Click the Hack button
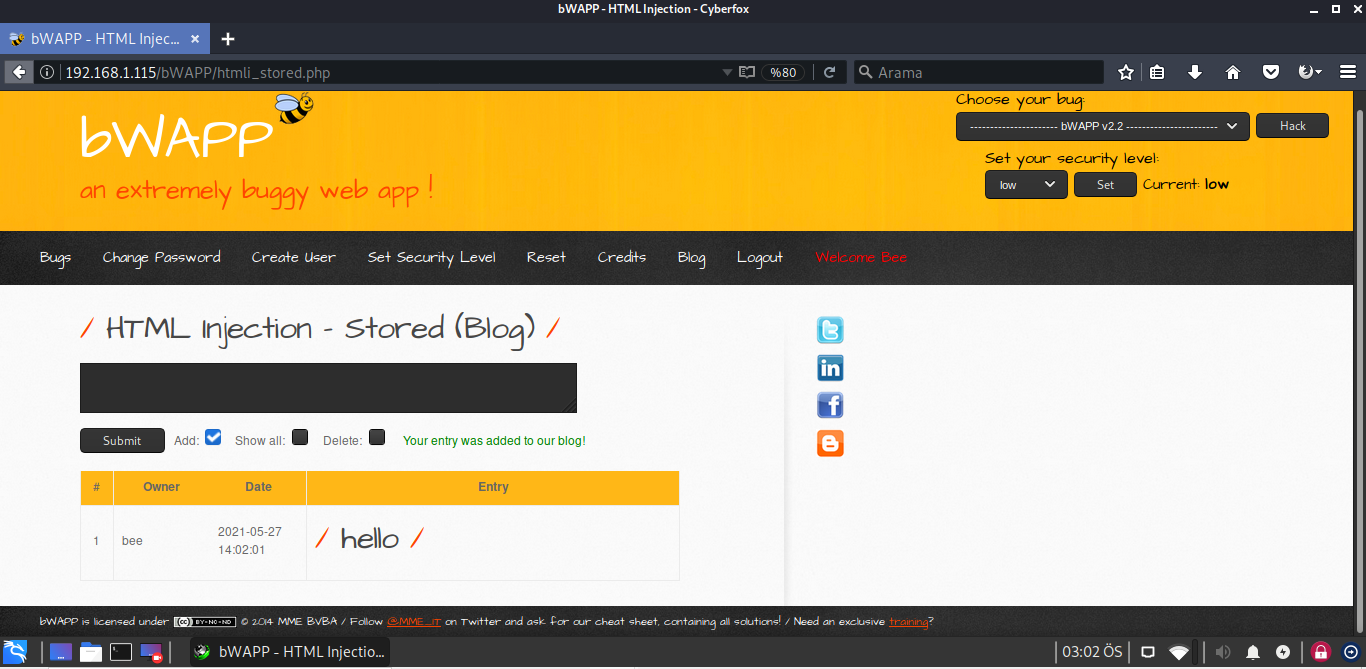The width and height of the screenshot is (1366, 669). [x=1293, y=126]
